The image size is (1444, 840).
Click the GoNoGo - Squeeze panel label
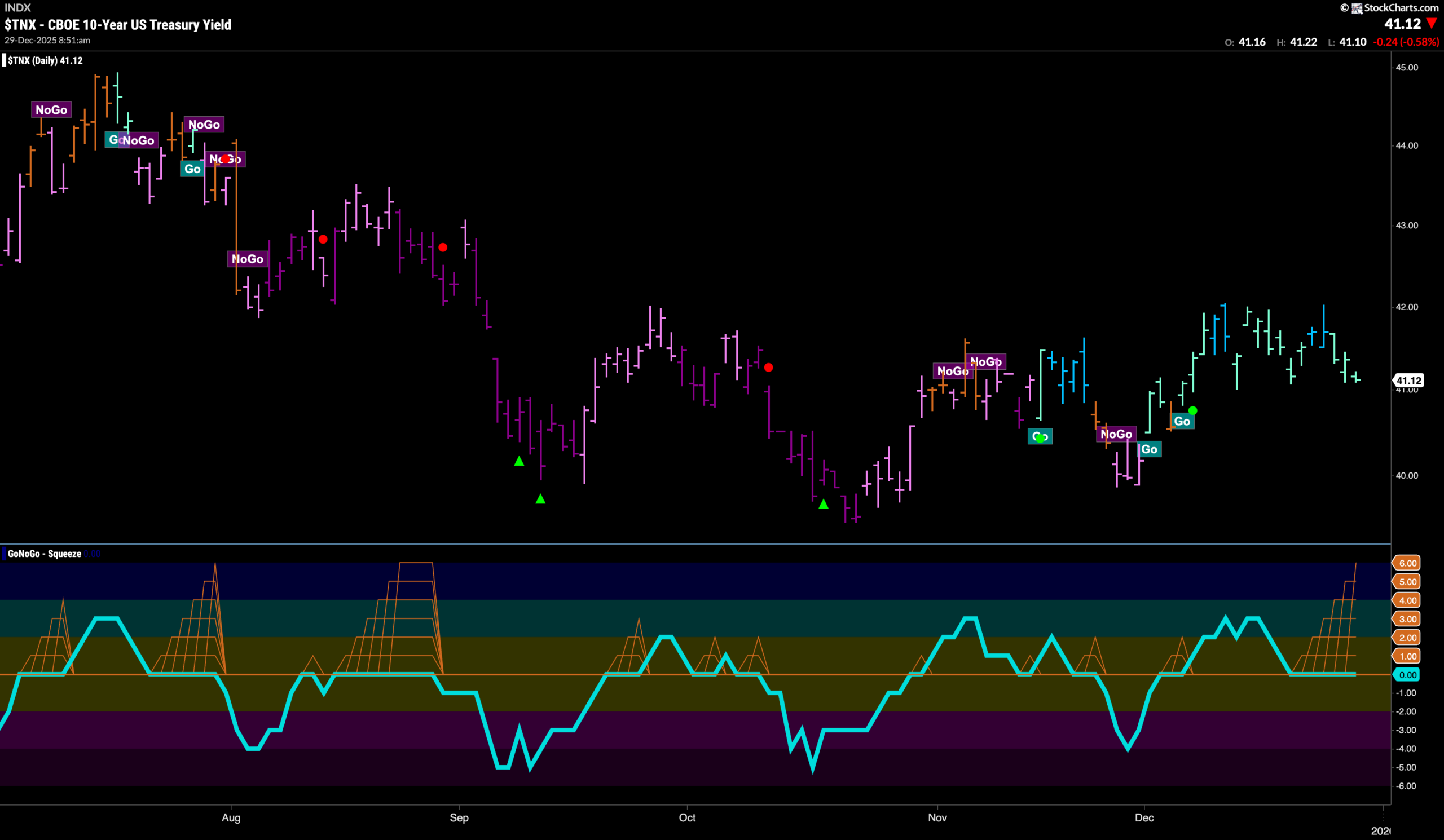[44, 554]
